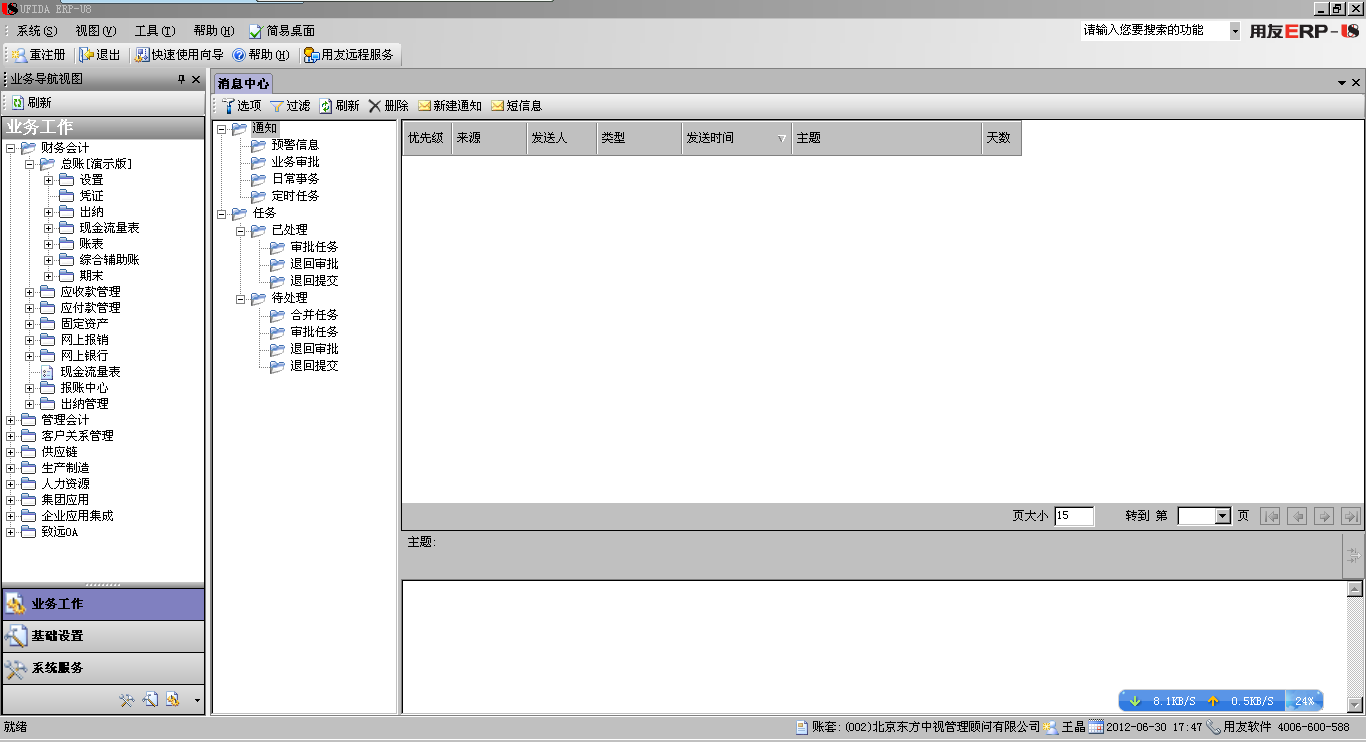Go to the next page of messages
Screen dimensions: 1366x742
pyautogui.click(x=1324, y=516)
